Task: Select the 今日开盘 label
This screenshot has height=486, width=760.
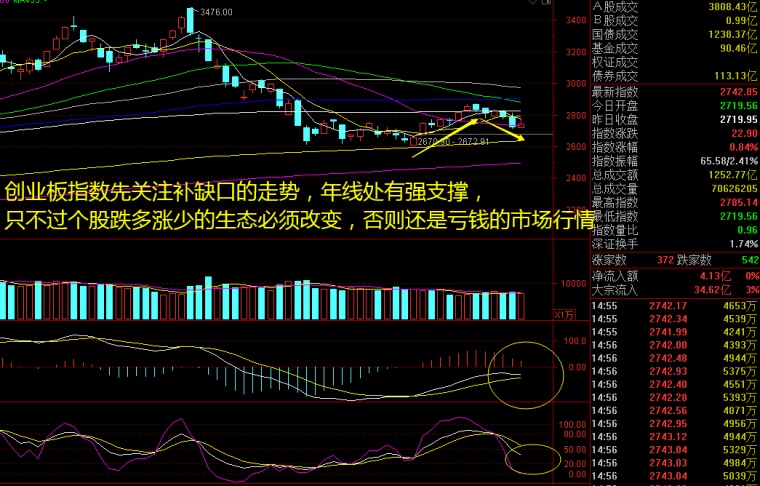Action: (x=615, y=106)
